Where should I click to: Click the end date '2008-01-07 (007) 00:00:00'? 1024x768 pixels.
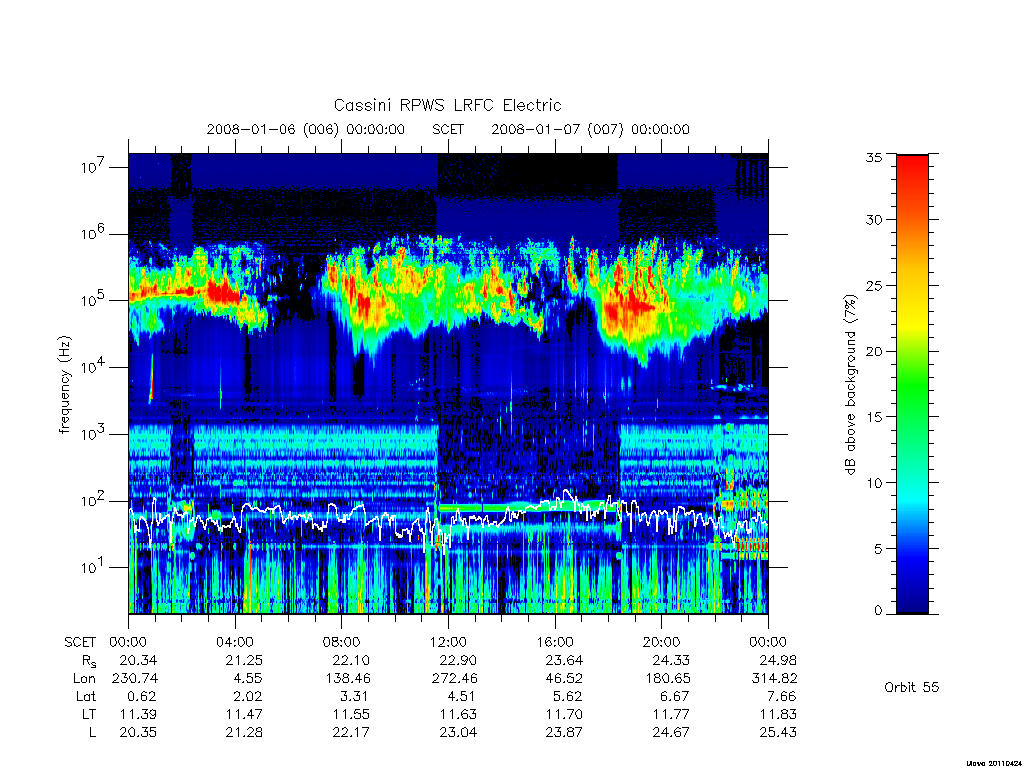pos(590,129)
